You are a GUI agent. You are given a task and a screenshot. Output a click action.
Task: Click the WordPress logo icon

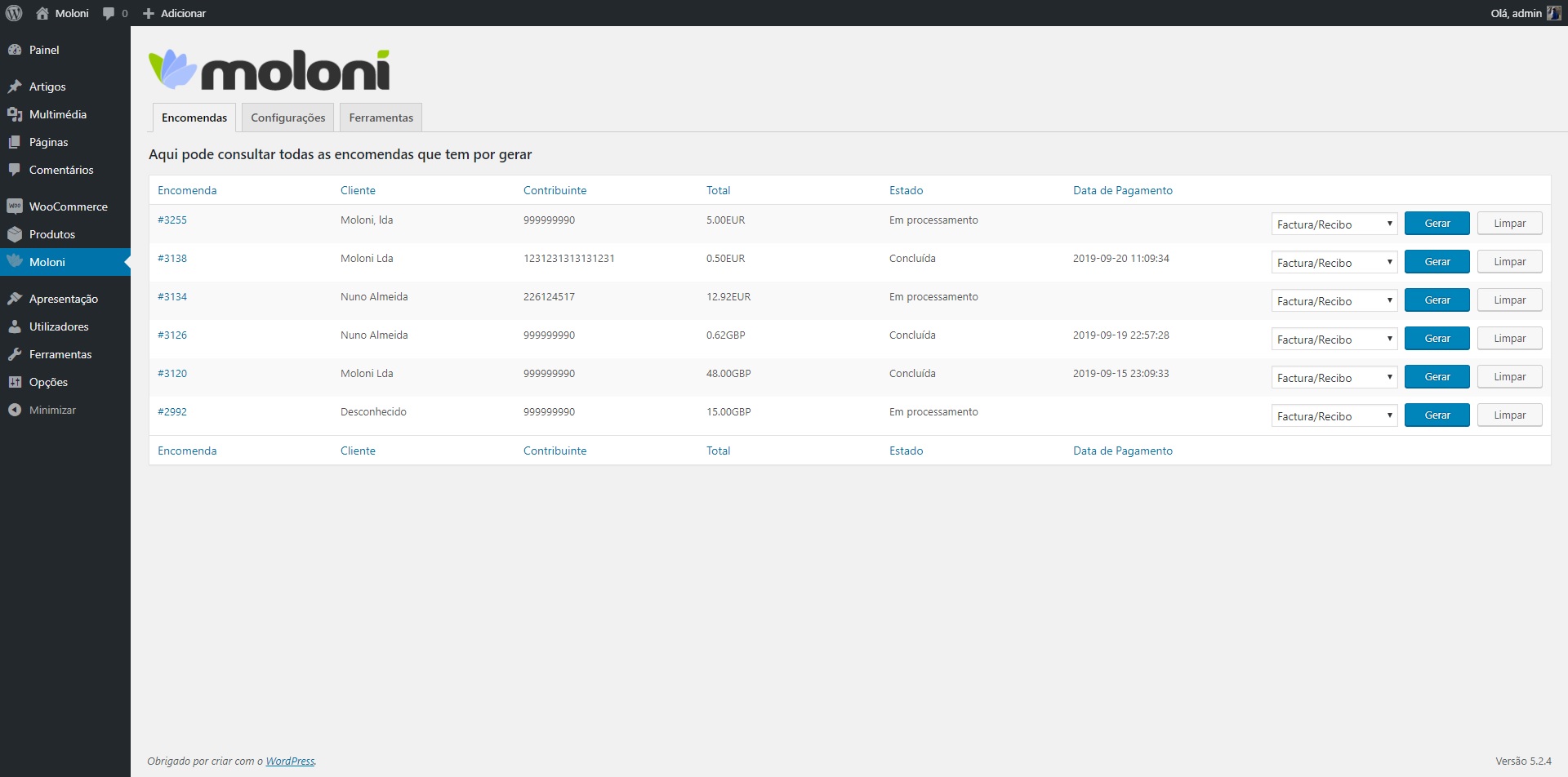(14, 13)
